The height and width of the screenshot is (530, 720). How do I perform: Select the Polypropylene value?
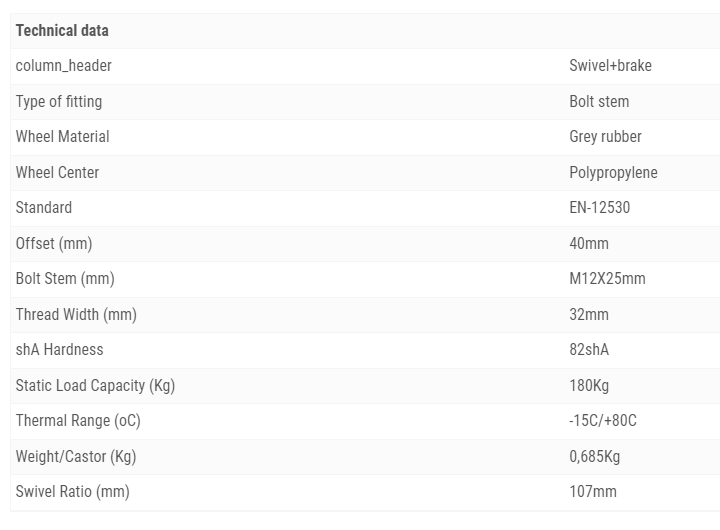point(613,172)
